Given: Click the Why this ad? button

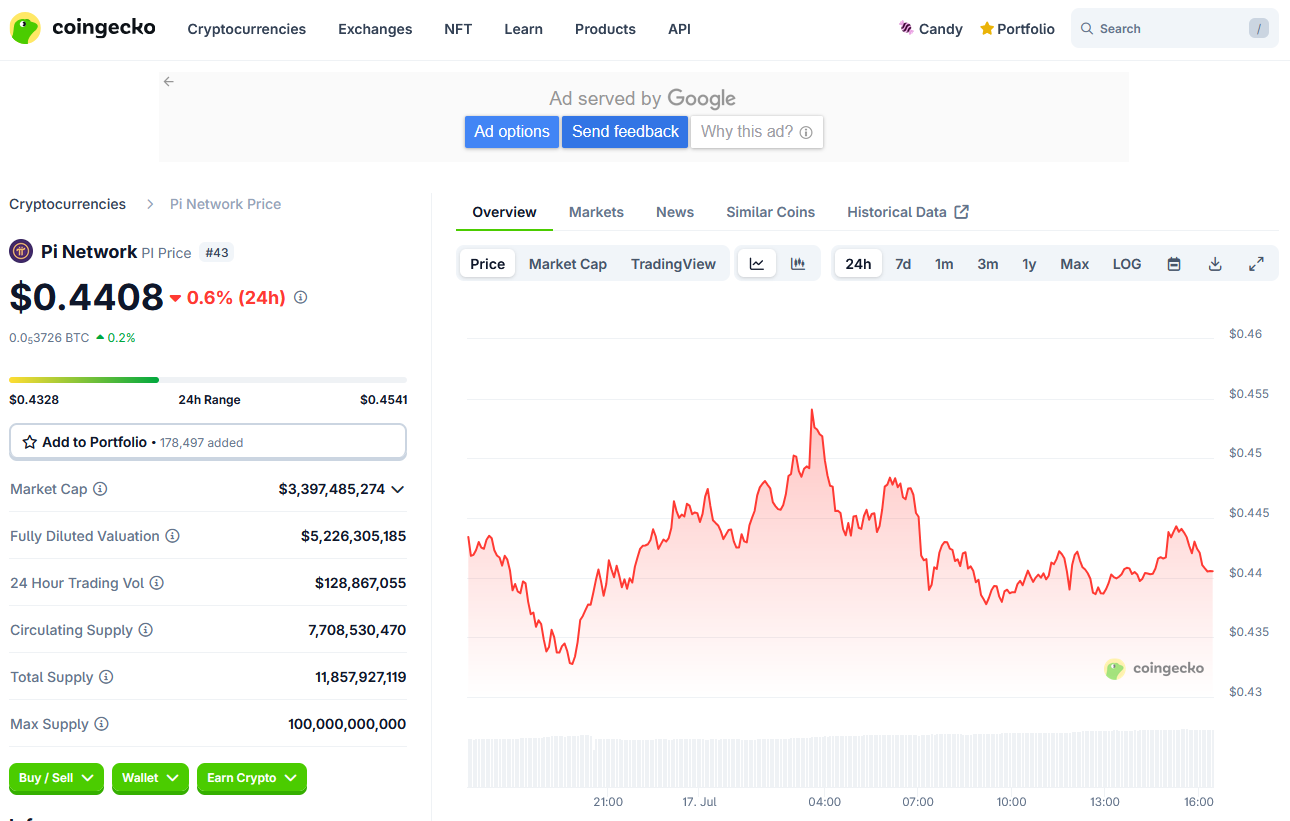Looking at the screenshot, I should [757, 132].
